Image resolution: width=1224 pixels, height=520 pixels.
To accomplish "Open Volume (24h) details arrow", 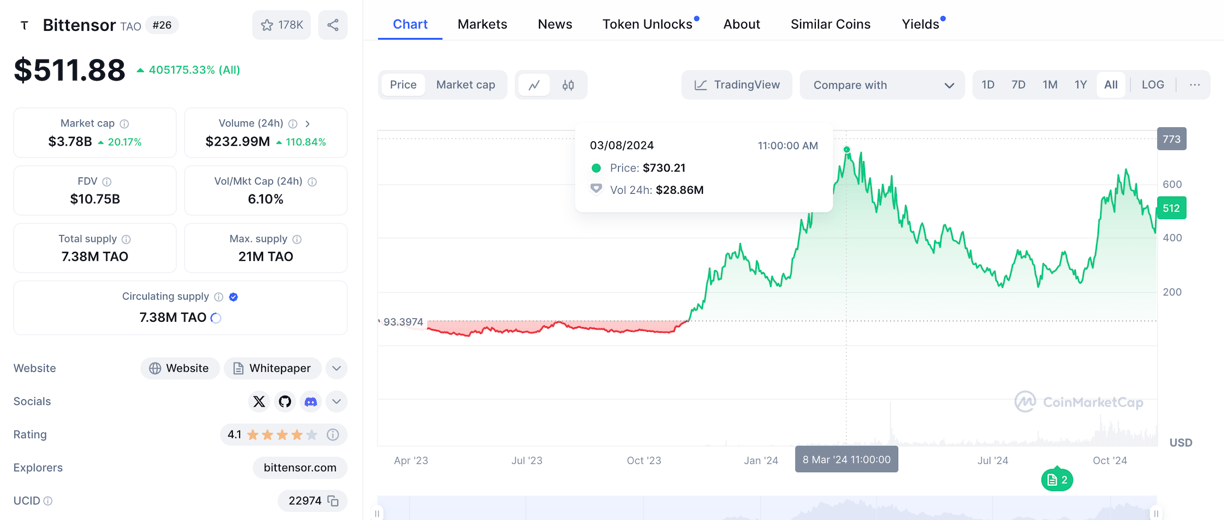I will point(308,124).
